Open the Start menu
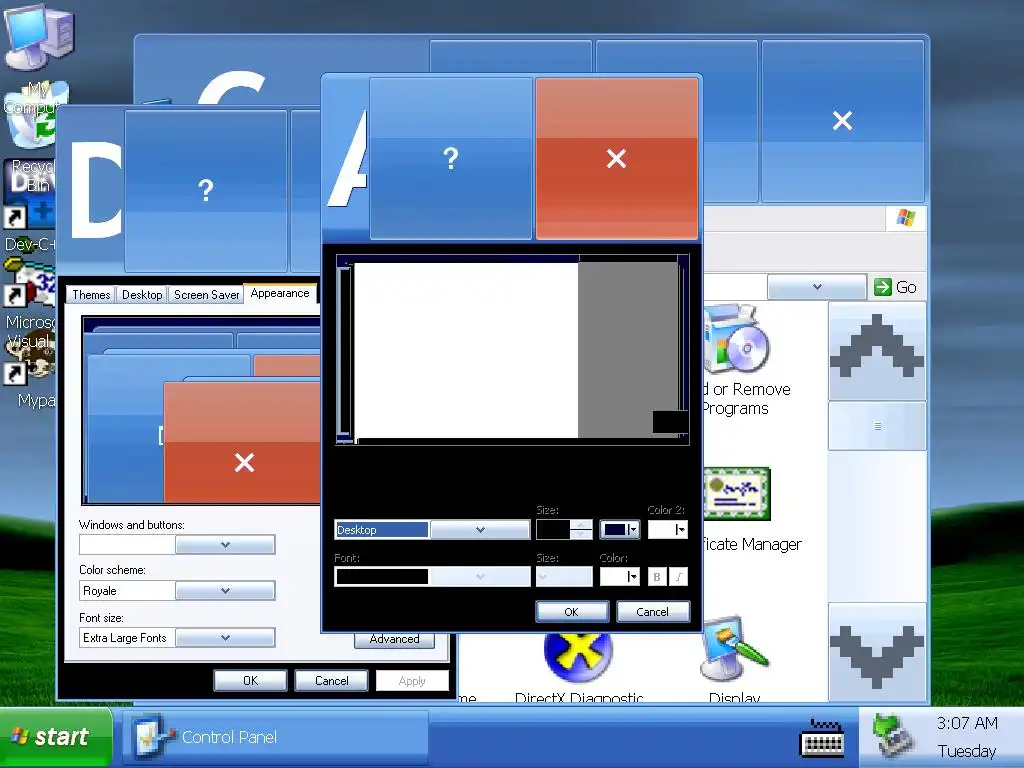The image size is (1024, 768). click(55, 737)
